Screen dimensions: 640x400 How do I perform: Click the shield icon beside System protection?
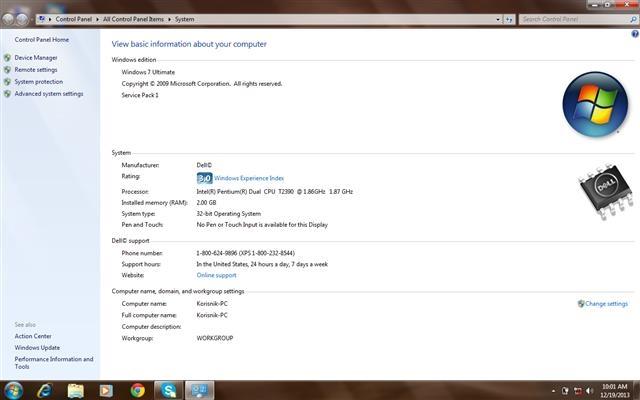click(7, 82)
